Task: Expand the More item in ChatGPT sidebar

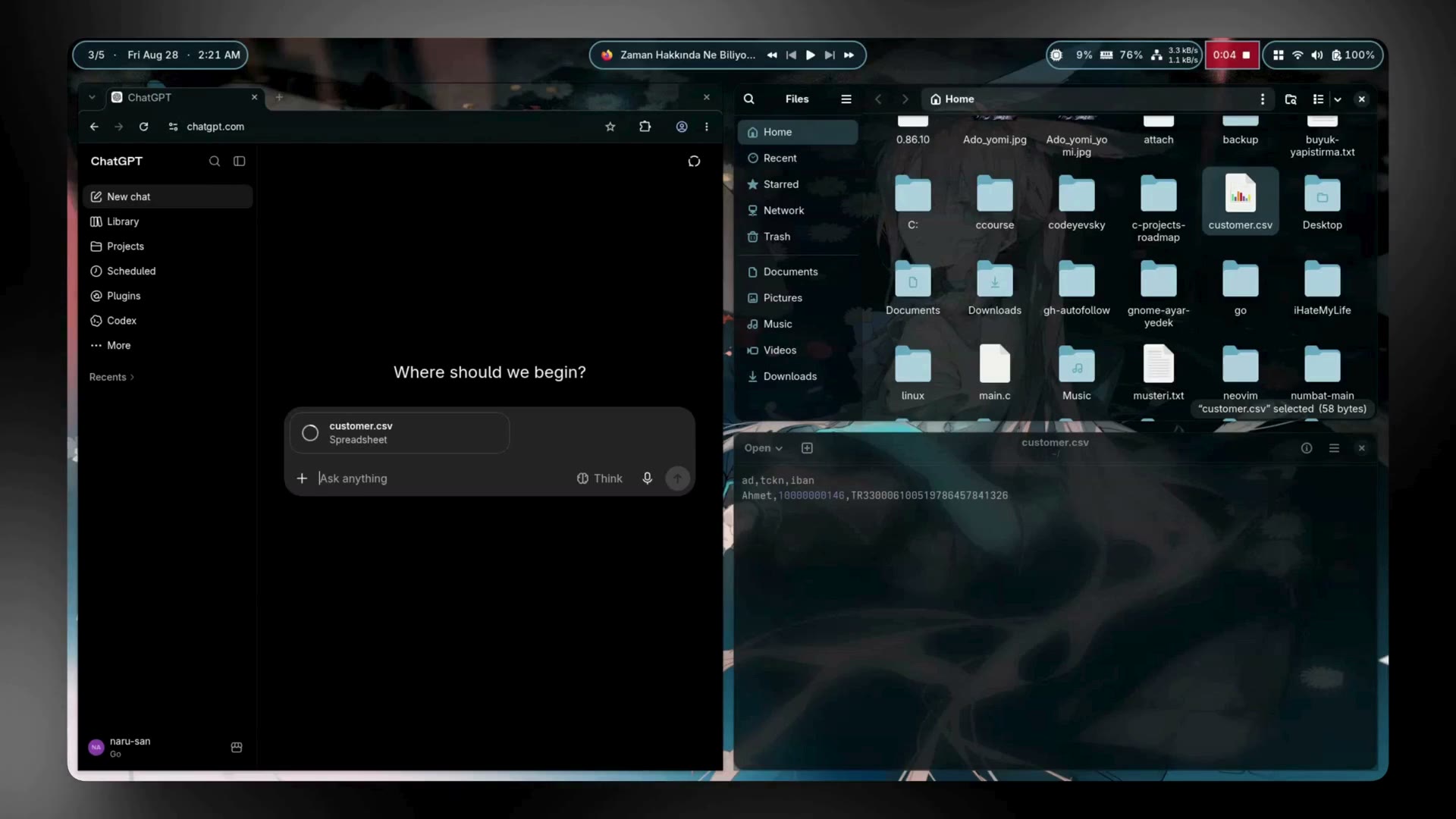Action: 168,345
